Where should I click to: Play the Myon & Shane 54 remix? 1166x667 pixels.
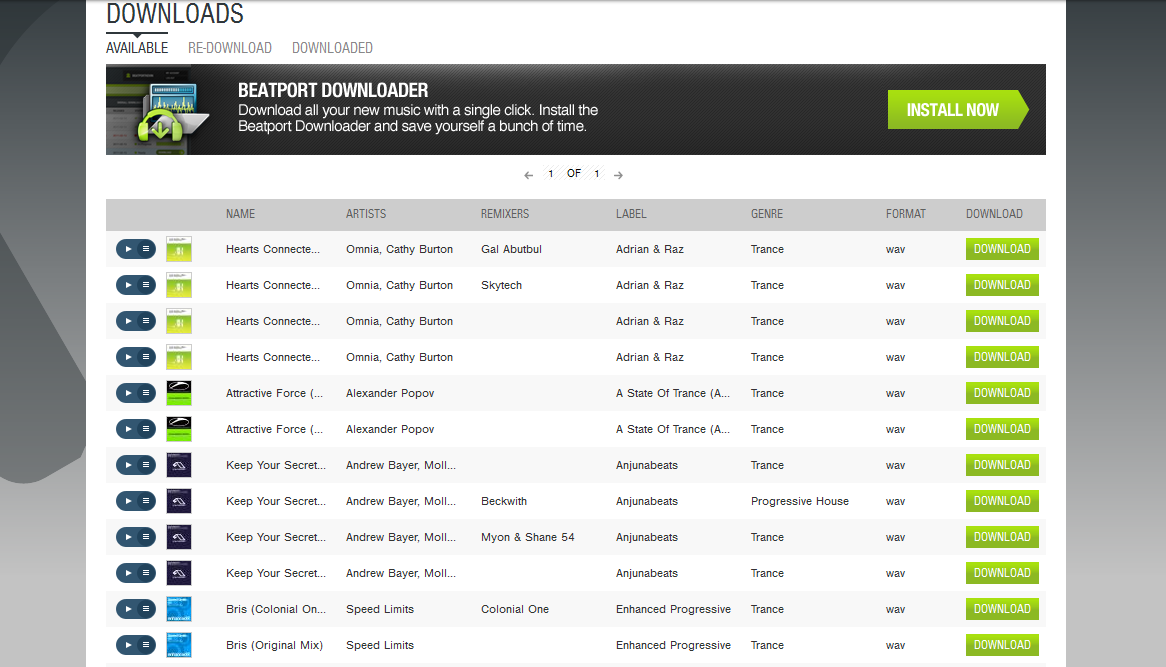point(128,537)
